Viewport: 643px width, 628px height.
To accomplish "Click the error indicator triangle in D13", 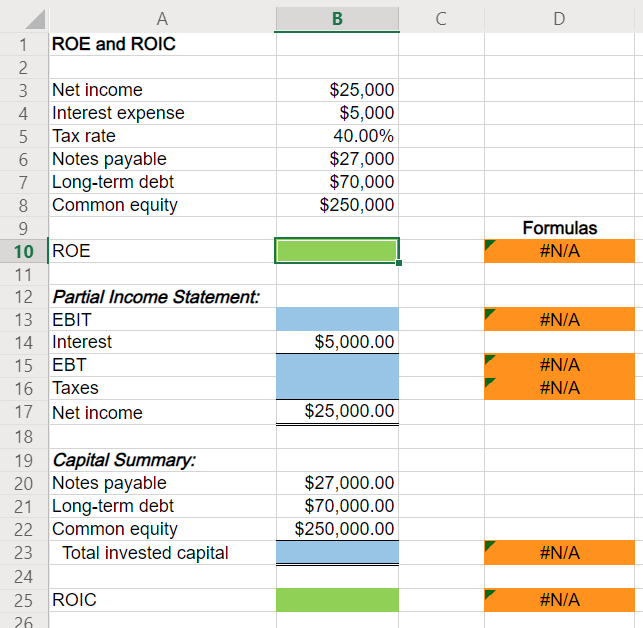I will coord(490,314).
